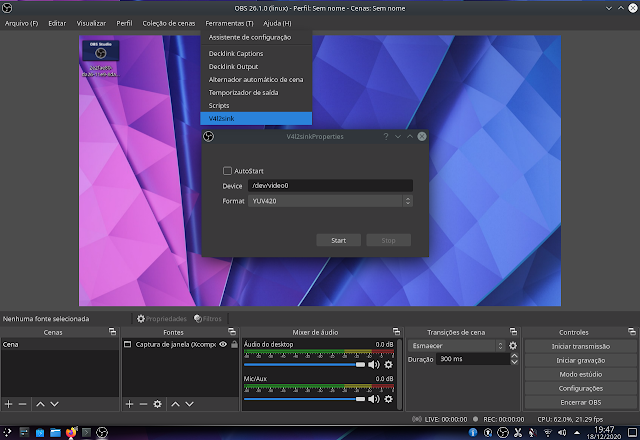Open application launcher in taskbar

click(x=7, y=432)
